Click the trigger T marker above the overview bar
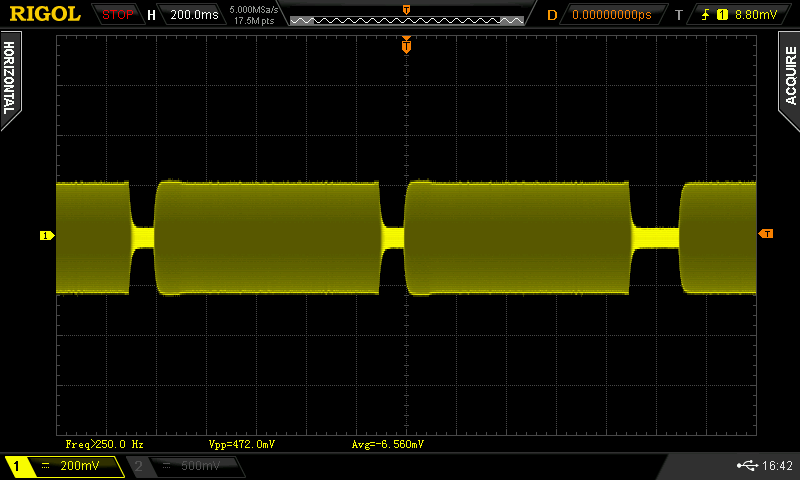 [x=406, y=10]
